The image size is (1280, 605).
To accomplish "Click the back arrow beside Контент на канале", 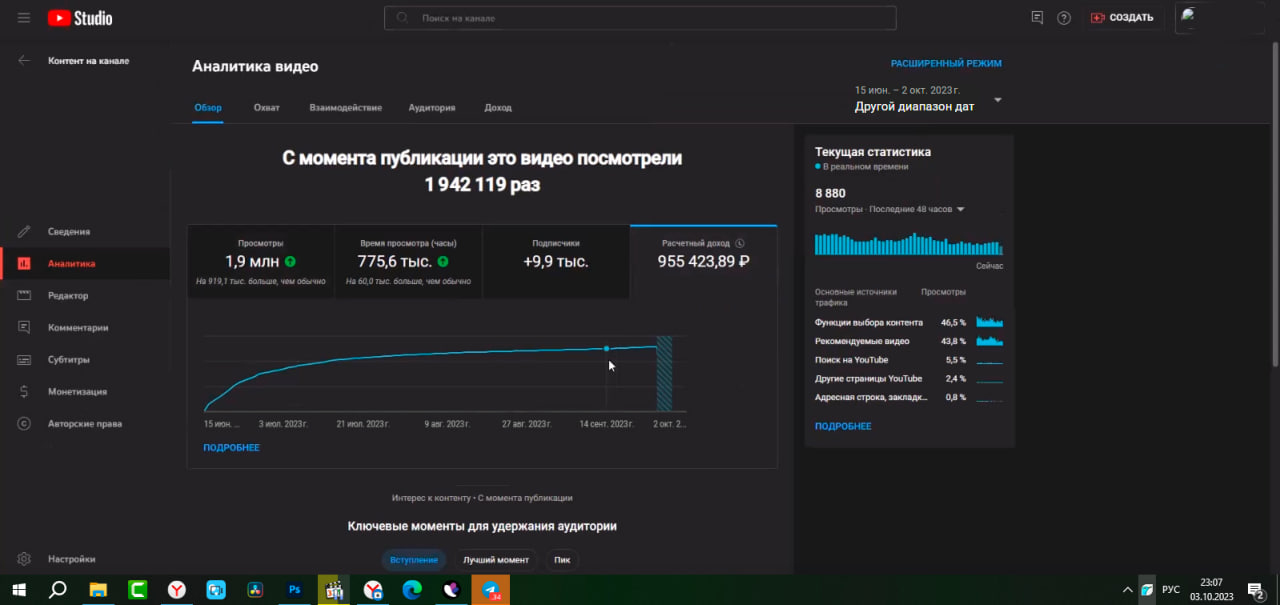I will pyautogui.click(x=24, y=61).
